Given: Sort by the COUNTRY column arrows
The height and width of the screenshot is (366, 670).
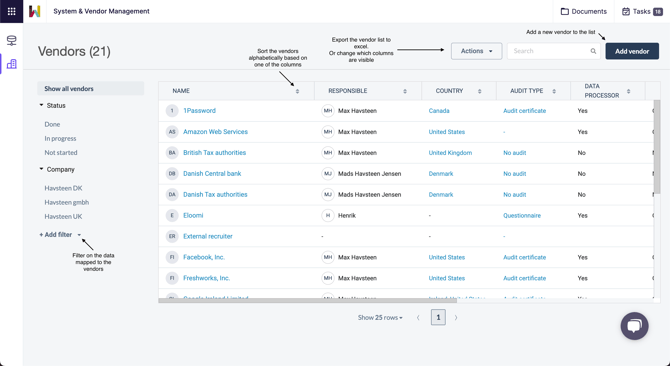Looking at the screenshot, I should (479, 91).
